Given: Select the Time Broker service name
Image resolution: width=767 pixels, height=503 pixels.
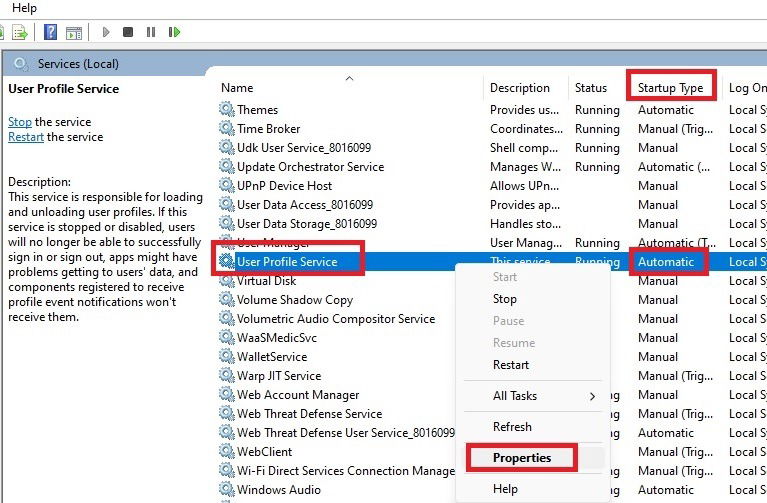Looking at the screenshot, I should pos(269,129).
